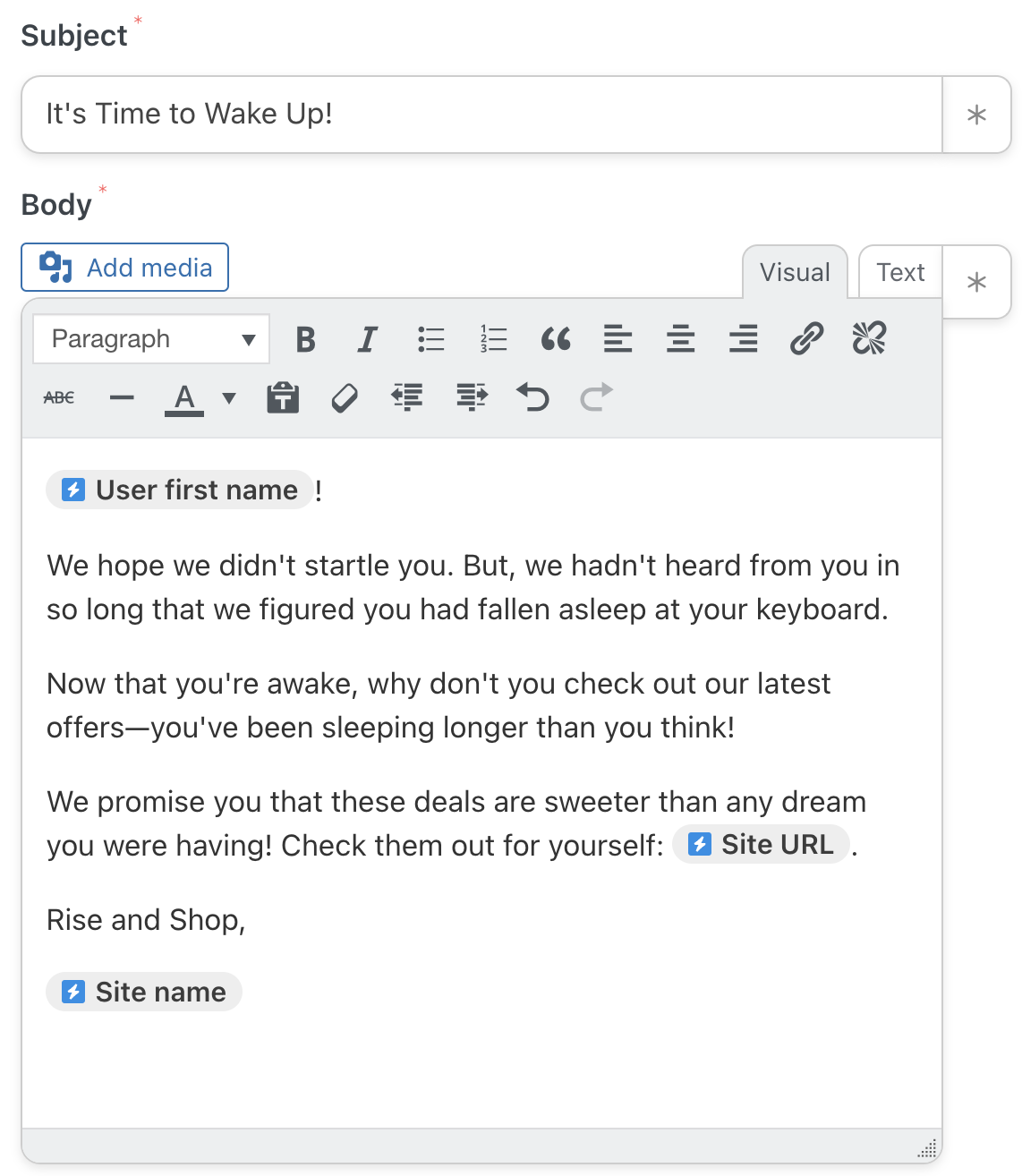1022x1176 pixels.
Task: Align text to the right
Action: [744, 339]
